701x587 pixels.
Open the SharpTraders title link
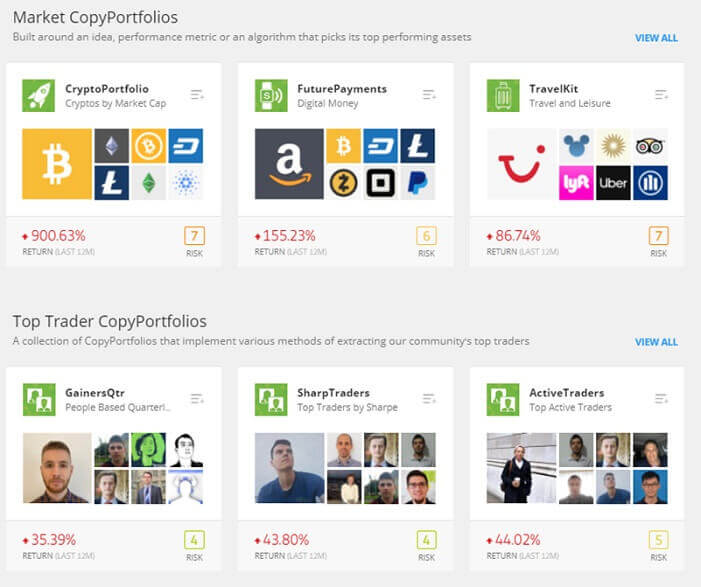coord(334,393)
